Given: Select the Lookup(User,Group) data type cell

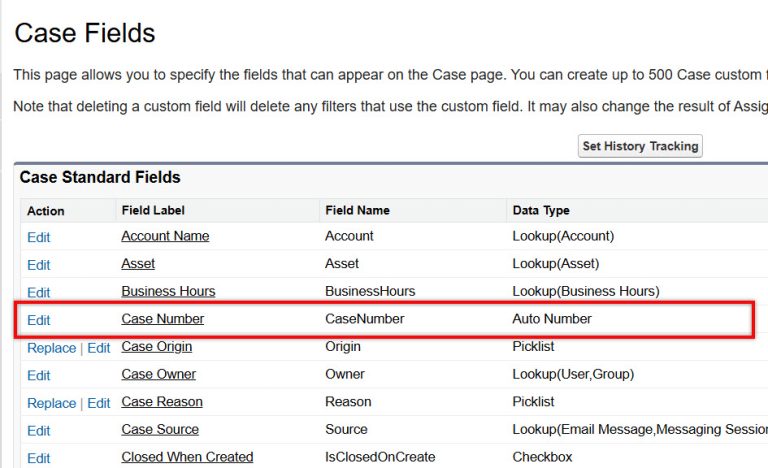Looking at the screenshot, I should (573, 374).
